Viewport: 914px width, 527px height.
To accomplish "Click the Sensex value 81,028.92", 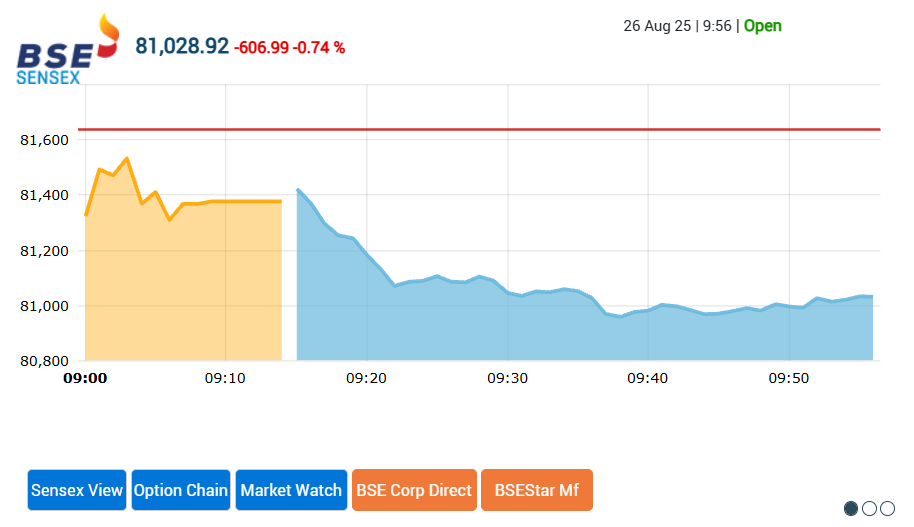I will point(182,46).
